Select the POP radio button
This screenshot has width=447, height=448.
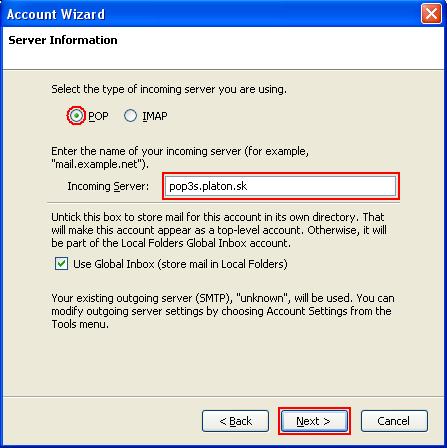tap(76, 116)
